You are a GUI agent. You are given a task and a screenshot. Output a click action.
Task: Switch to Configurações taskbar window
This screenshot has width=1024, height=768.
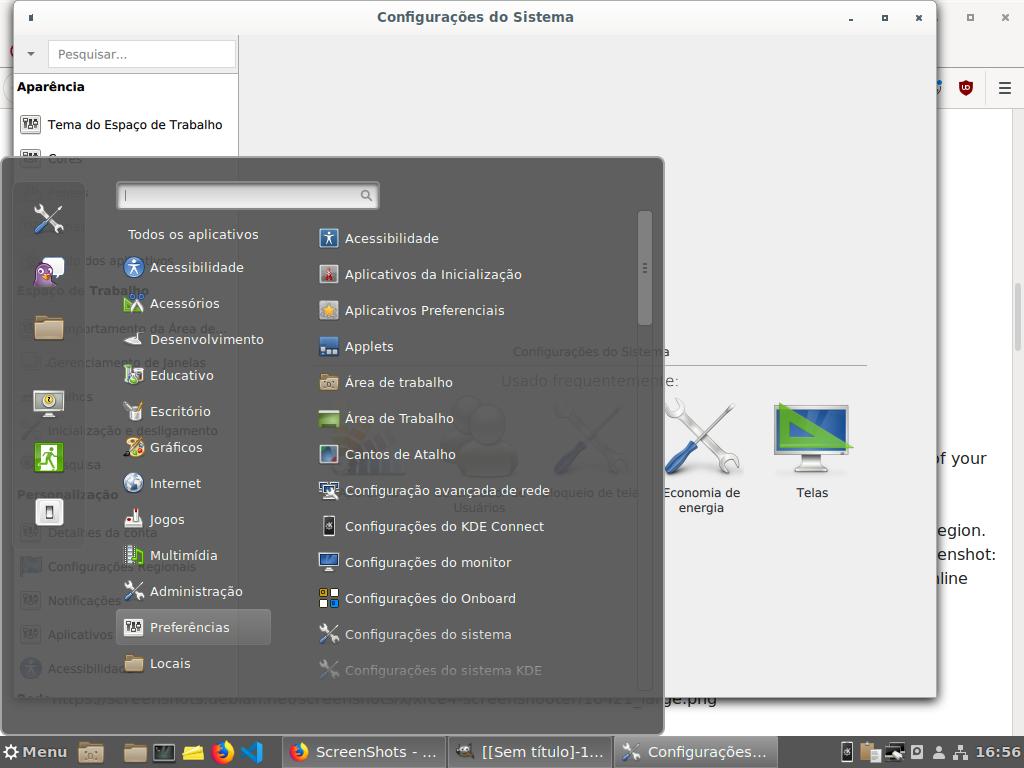click(696, 752)
